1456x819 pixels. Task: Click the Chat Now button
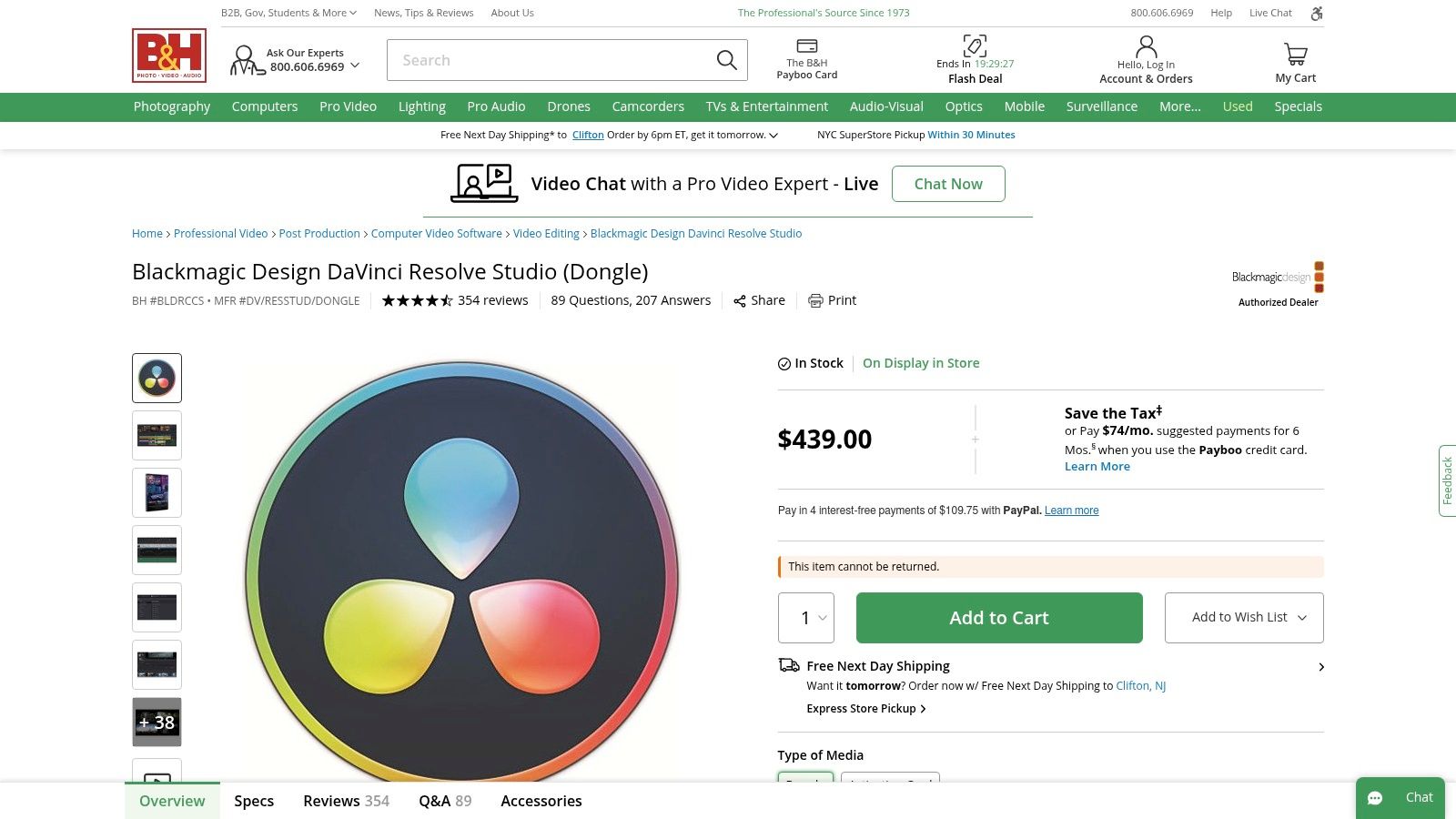click(x=948, y=184)
